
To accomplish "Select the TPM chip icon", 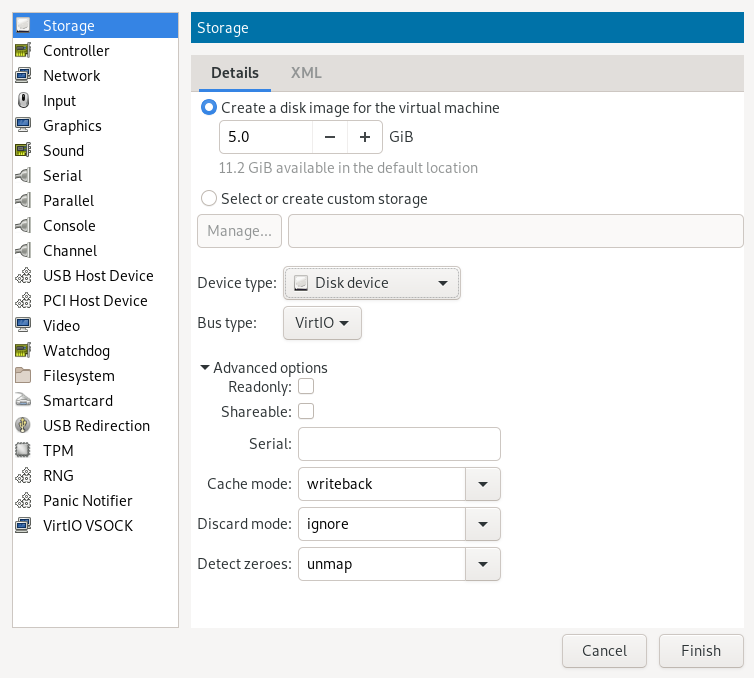I will pyautogui.click(x=24, y=451).
